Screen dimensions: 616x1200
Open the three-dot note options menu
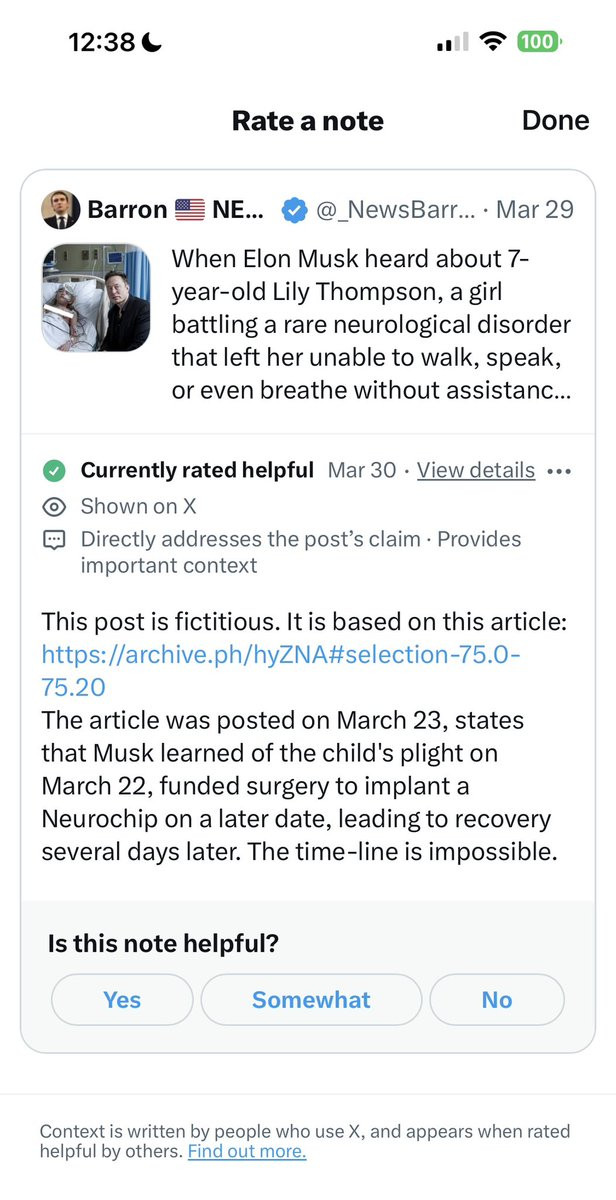pyautogui.click(x=560, y=471)
